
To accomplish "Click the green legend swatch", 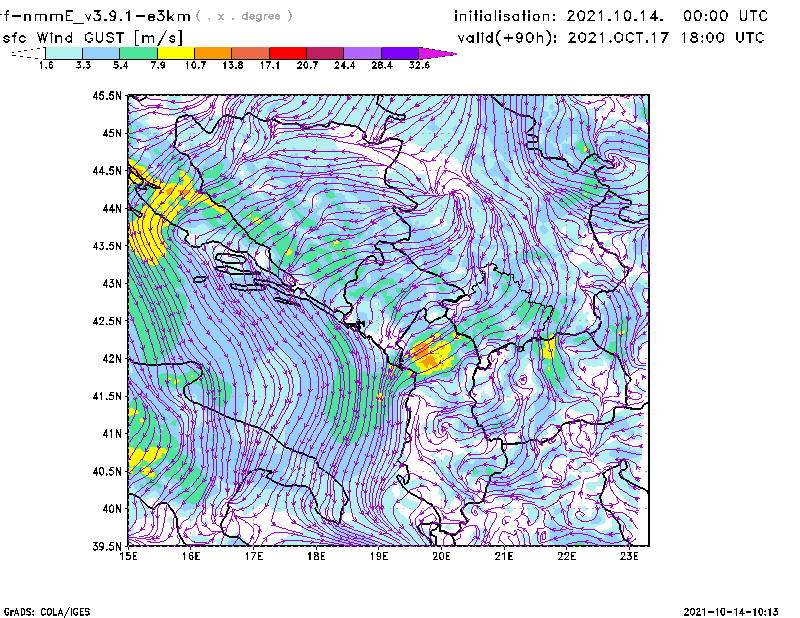I will pyautogui.click(x=138, y=53).
